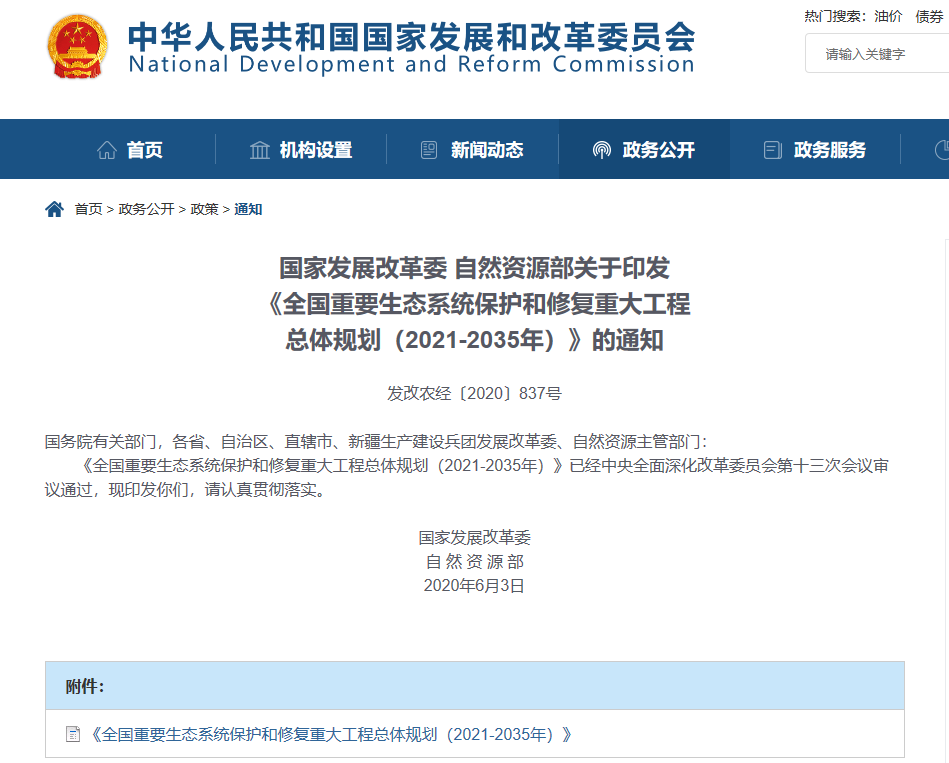Image resolution: width=949 pixels, height=763 pixels.
Task: Go to 政策 in the breadcrumb
Action: [x=204, y=209]
